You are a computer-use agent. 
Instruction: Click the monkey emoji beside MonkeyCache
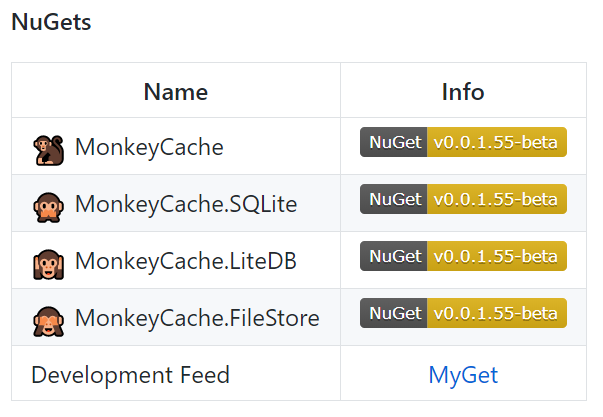(48, 150)
